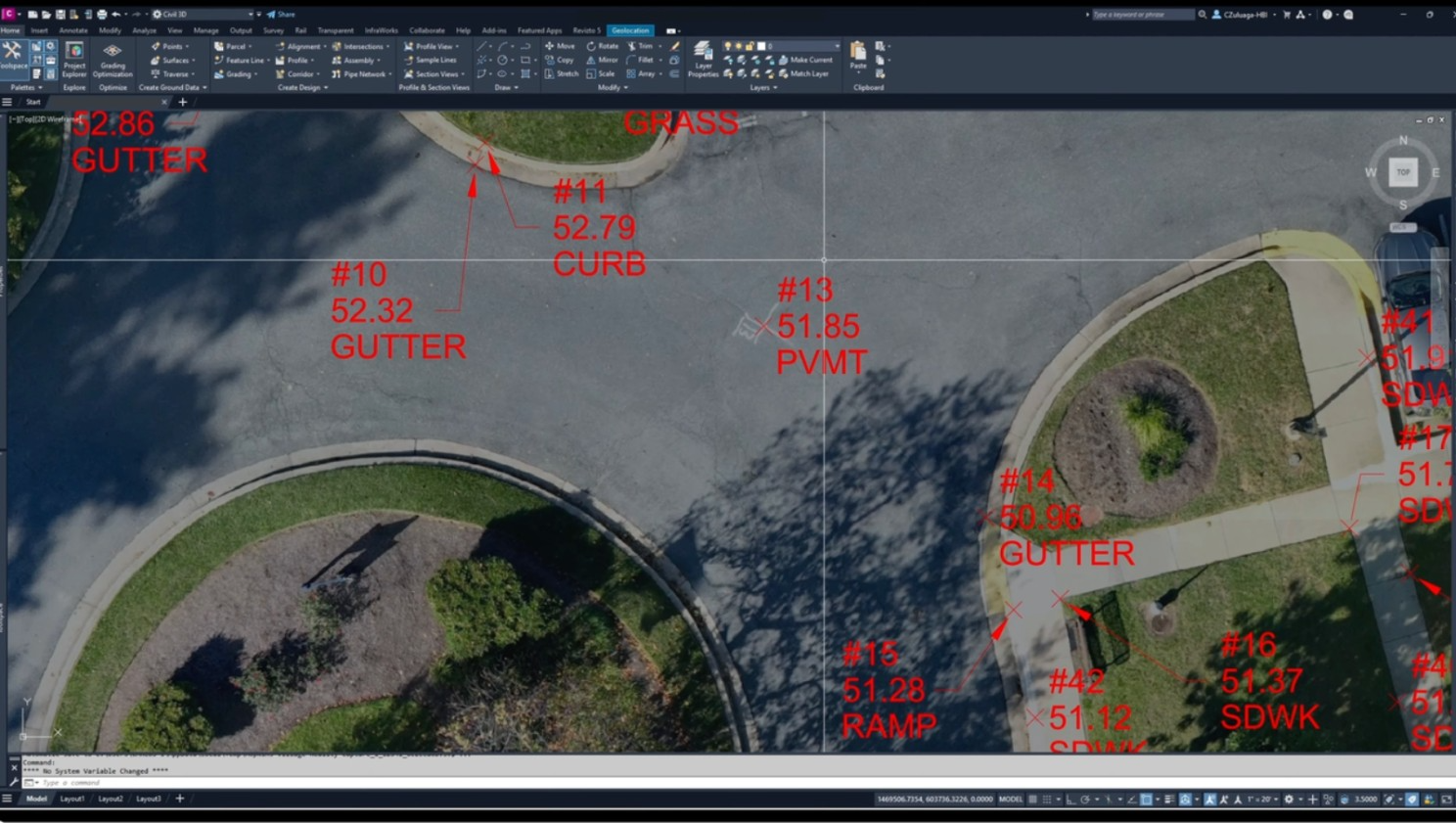Viewport: 1456px width, 823px height.
Task: Select the Move tool
Action: tap(561, 46)
